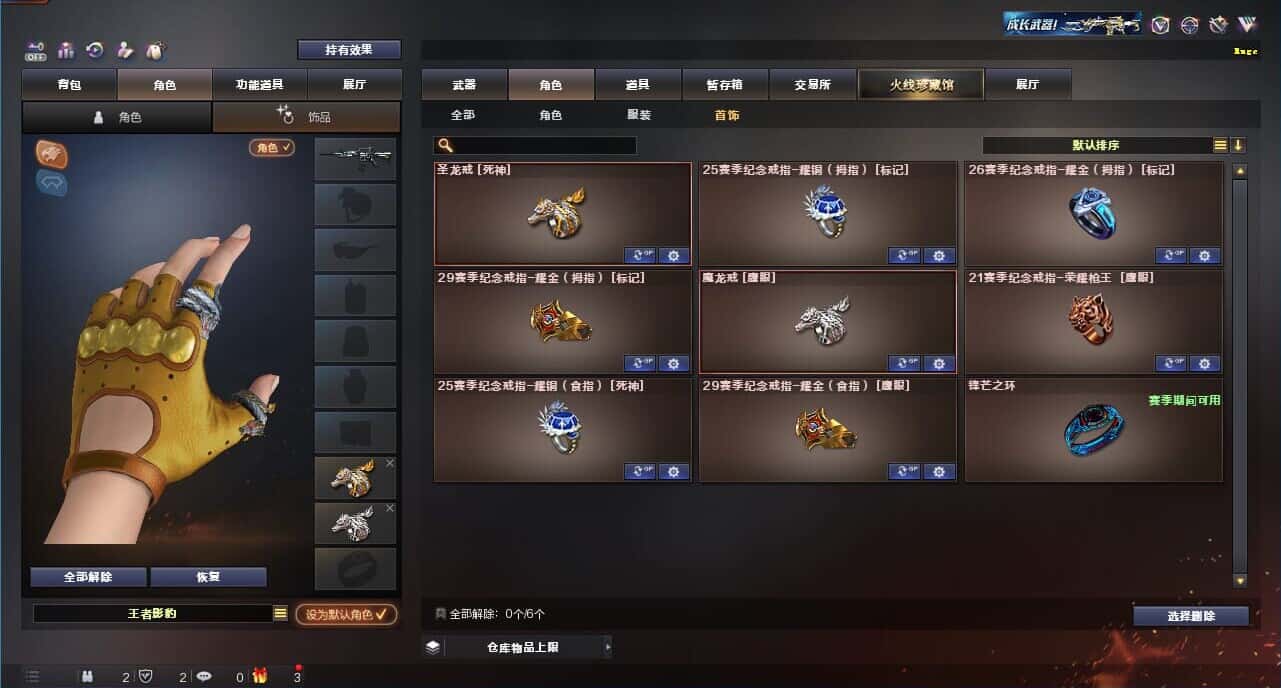1281x688 pixels.
Task: Select the blue hand view icon
Action: coord(51,183)
